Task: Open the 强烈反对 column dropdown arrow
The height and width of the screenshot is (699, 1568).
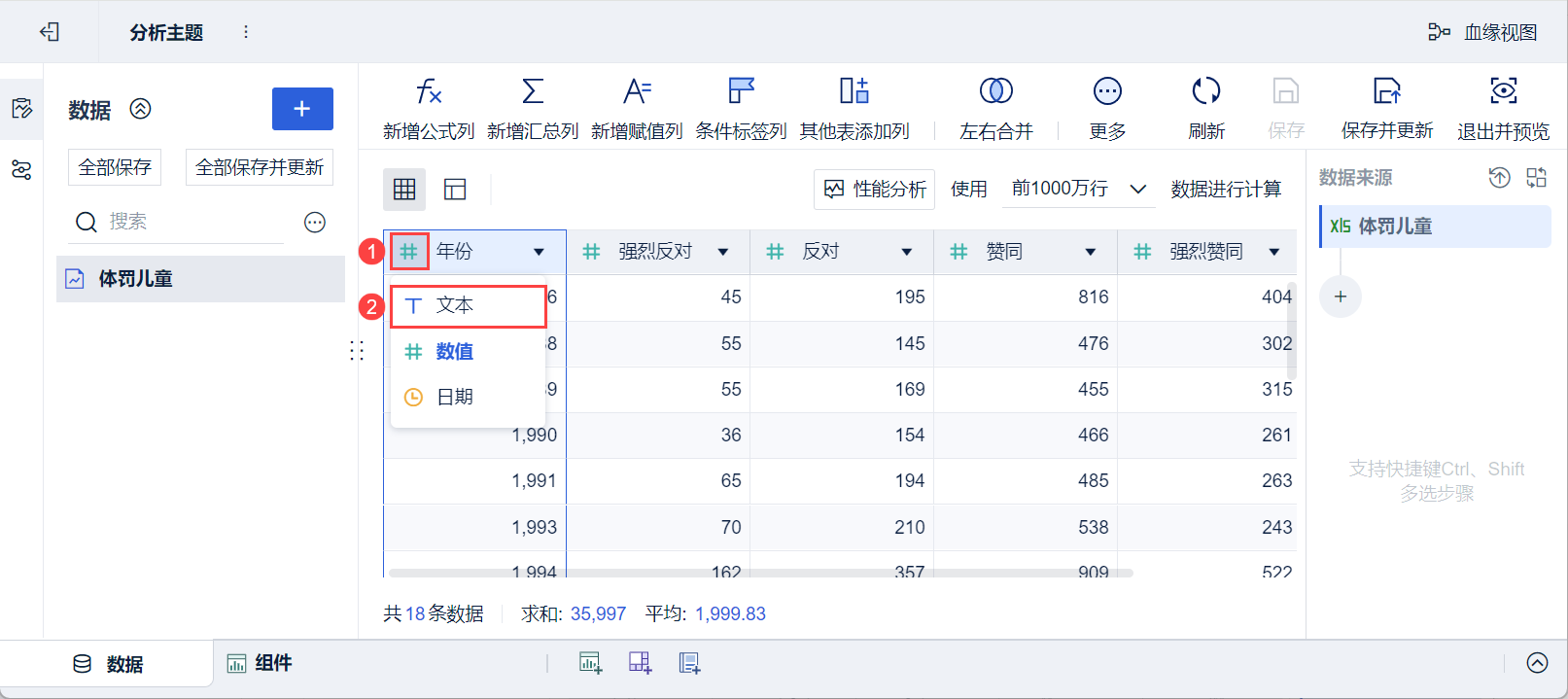Action: pyautogui.click(x=723, y=253)
